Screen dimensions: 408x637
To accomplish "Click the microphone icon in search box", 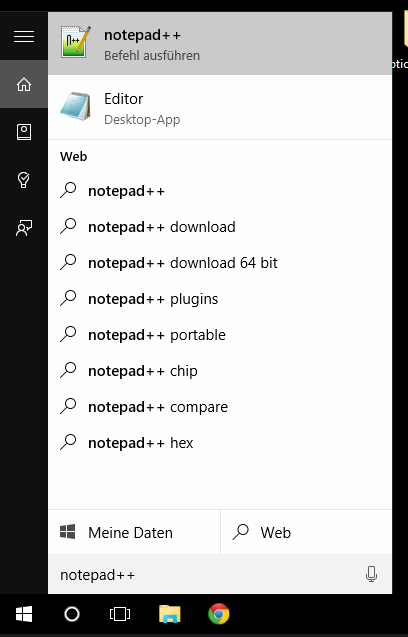I will click(x=371, y=574).
